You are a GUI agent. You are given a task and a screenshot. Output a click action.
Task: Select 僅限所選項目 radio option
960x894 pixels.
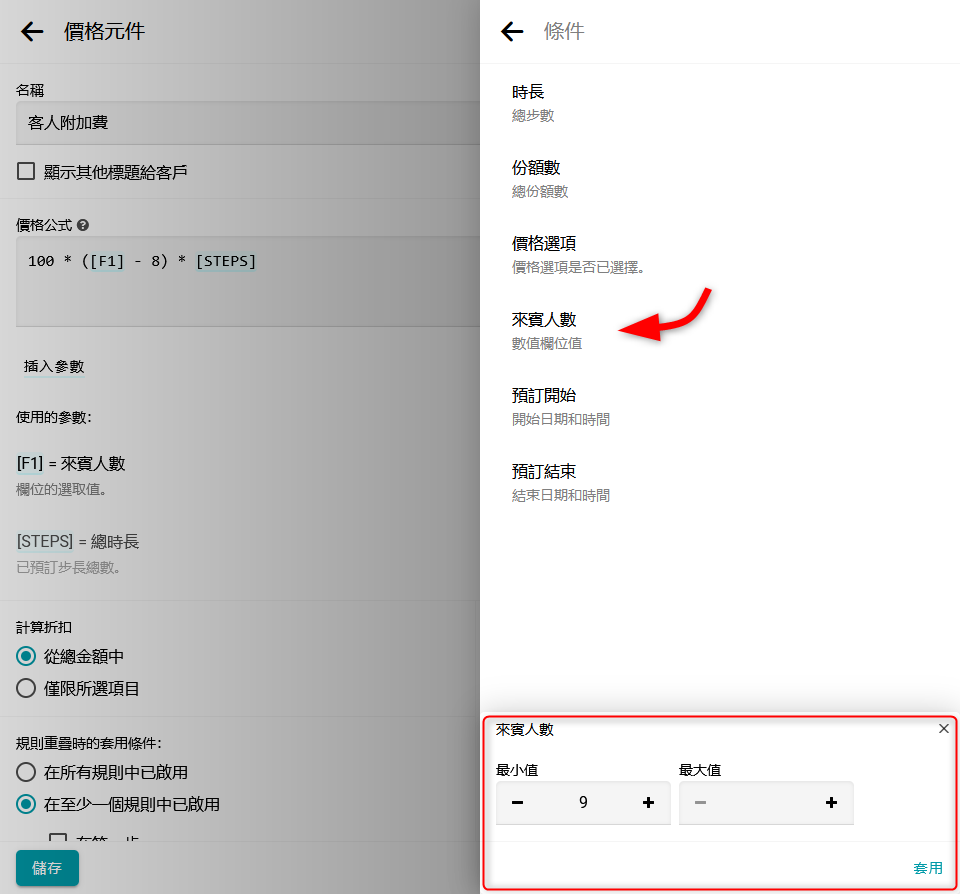(27, 689)
